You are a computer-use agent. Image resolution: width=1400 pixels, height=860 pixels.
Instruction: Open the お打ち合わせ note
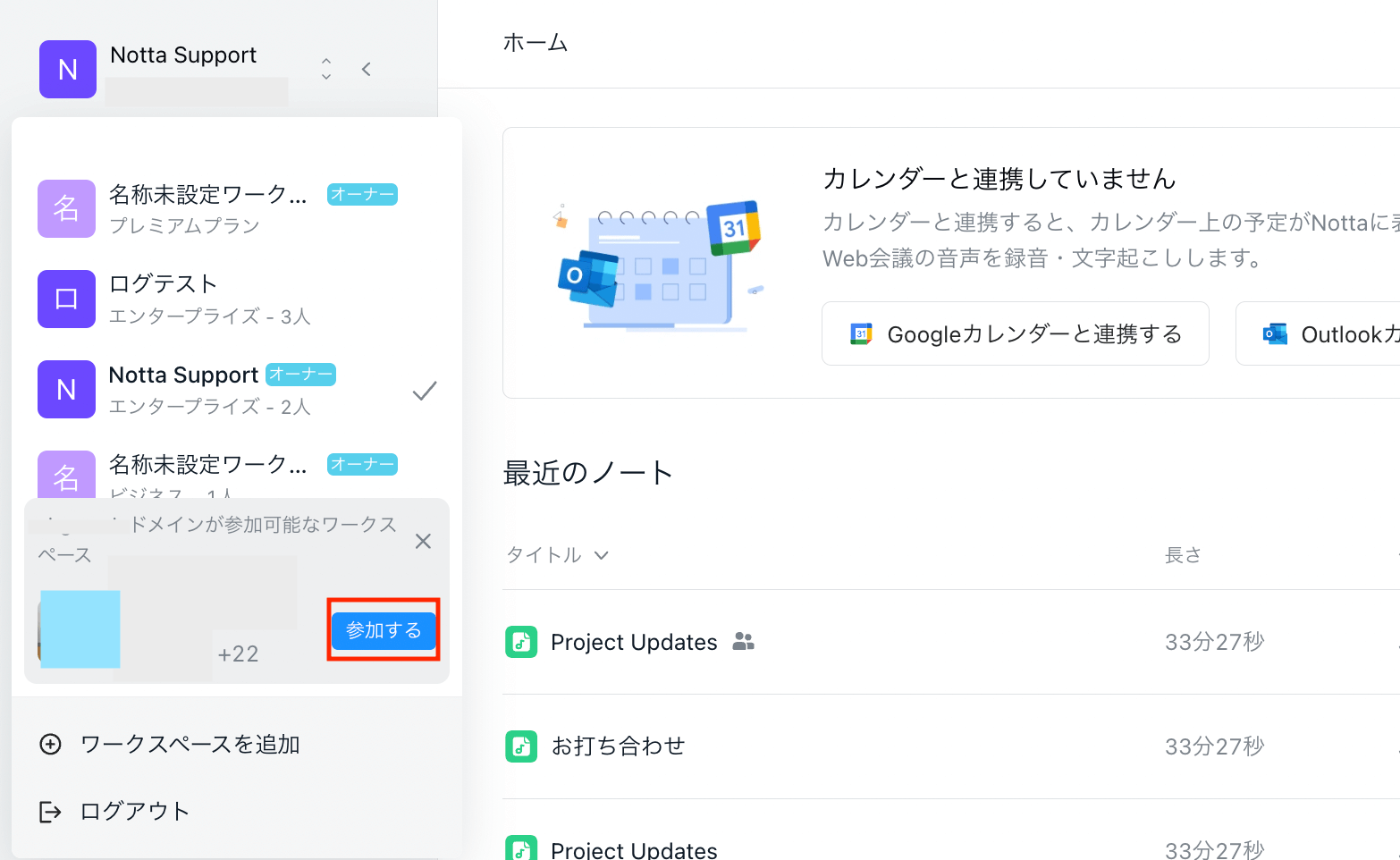pos(618,746)
